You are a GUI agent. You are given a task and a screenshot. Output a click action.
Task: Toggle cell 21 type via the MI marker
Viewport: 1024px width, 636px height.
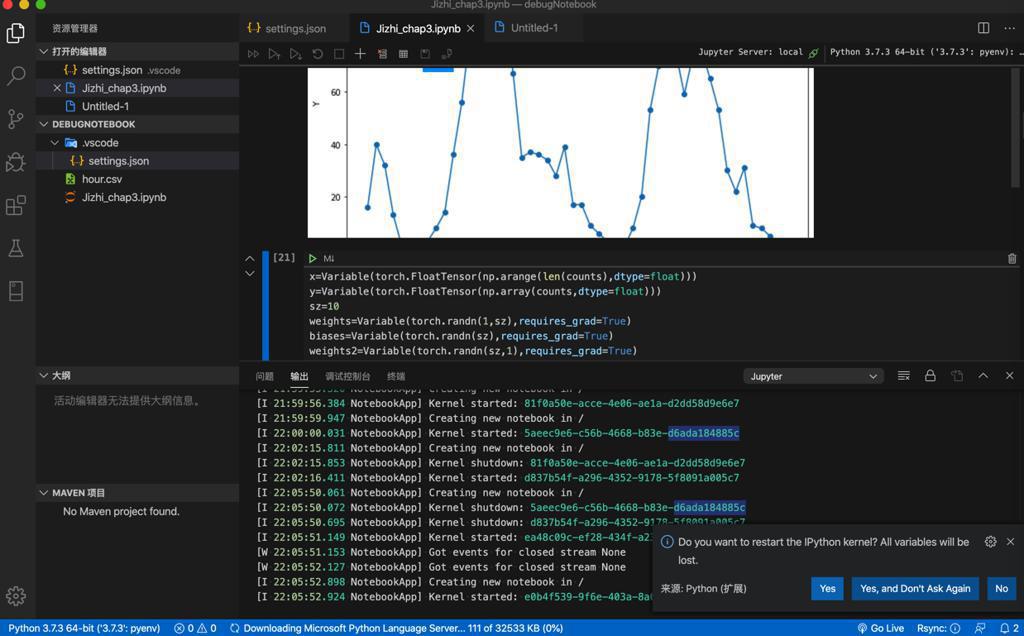[x=328, y=259]
